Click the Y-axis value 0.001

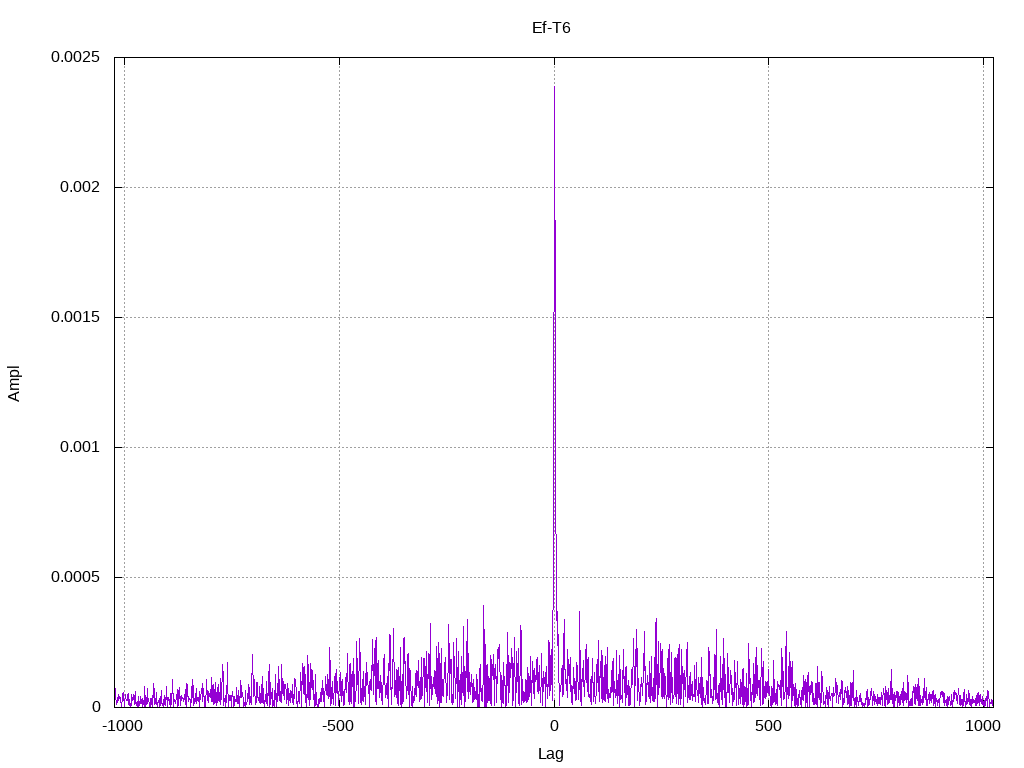point(80,447)
